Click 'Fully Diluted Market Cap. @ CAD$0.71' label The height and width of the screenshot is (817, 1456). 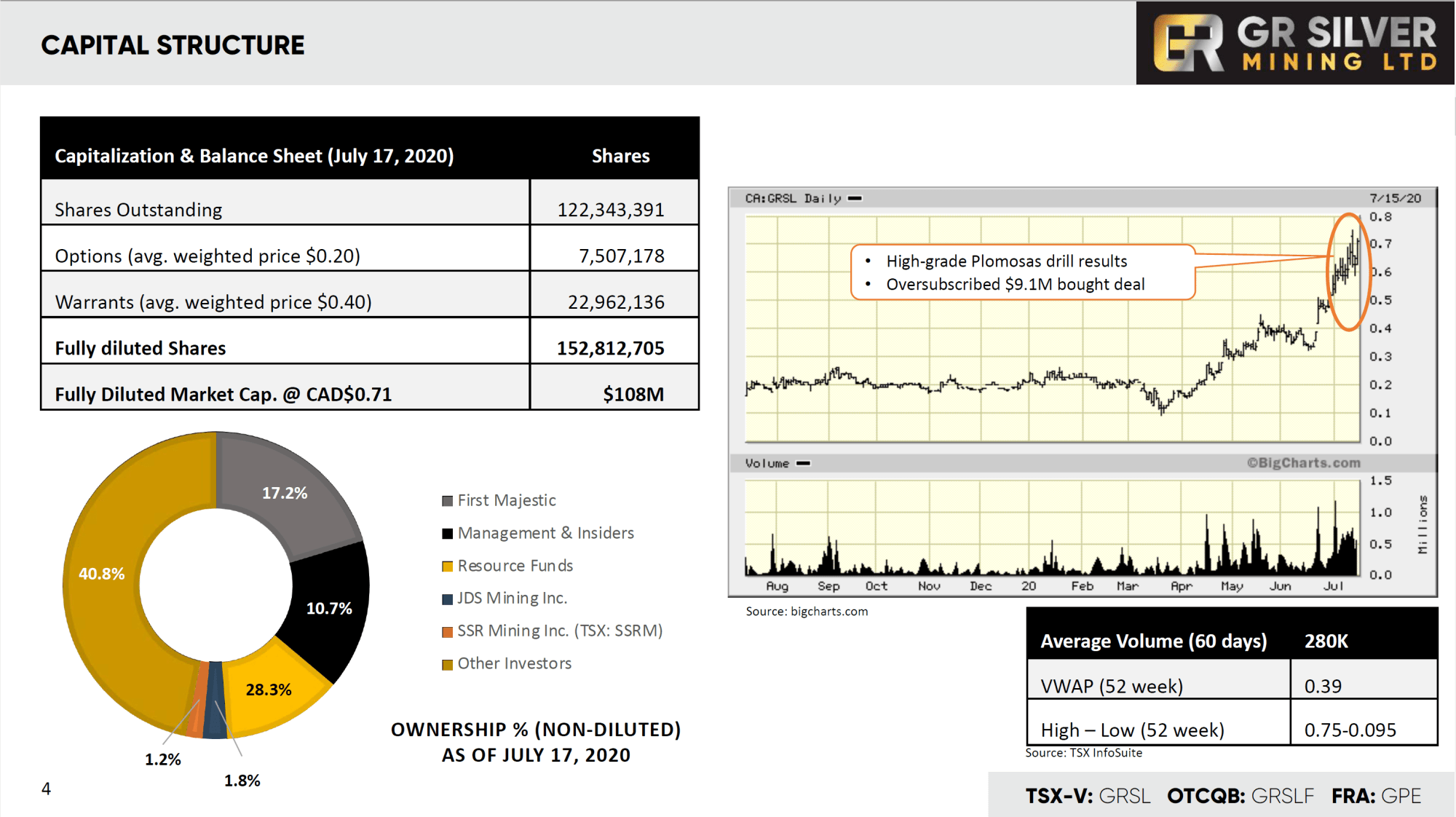click(x=223, y=395)
